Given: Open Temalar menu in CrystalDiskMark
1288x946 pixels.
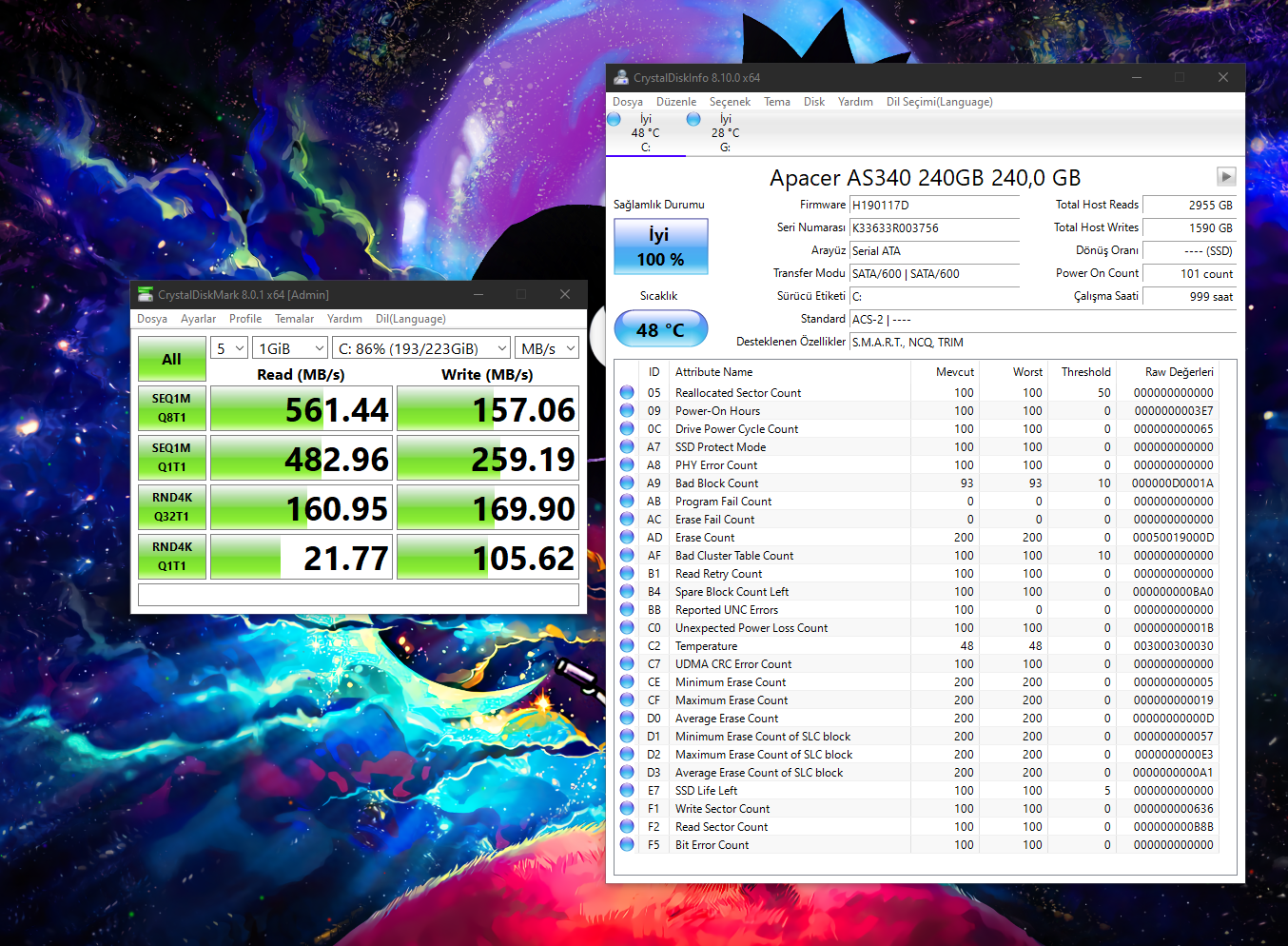Looking at the screenshot, I should click(x=295, y=319).
